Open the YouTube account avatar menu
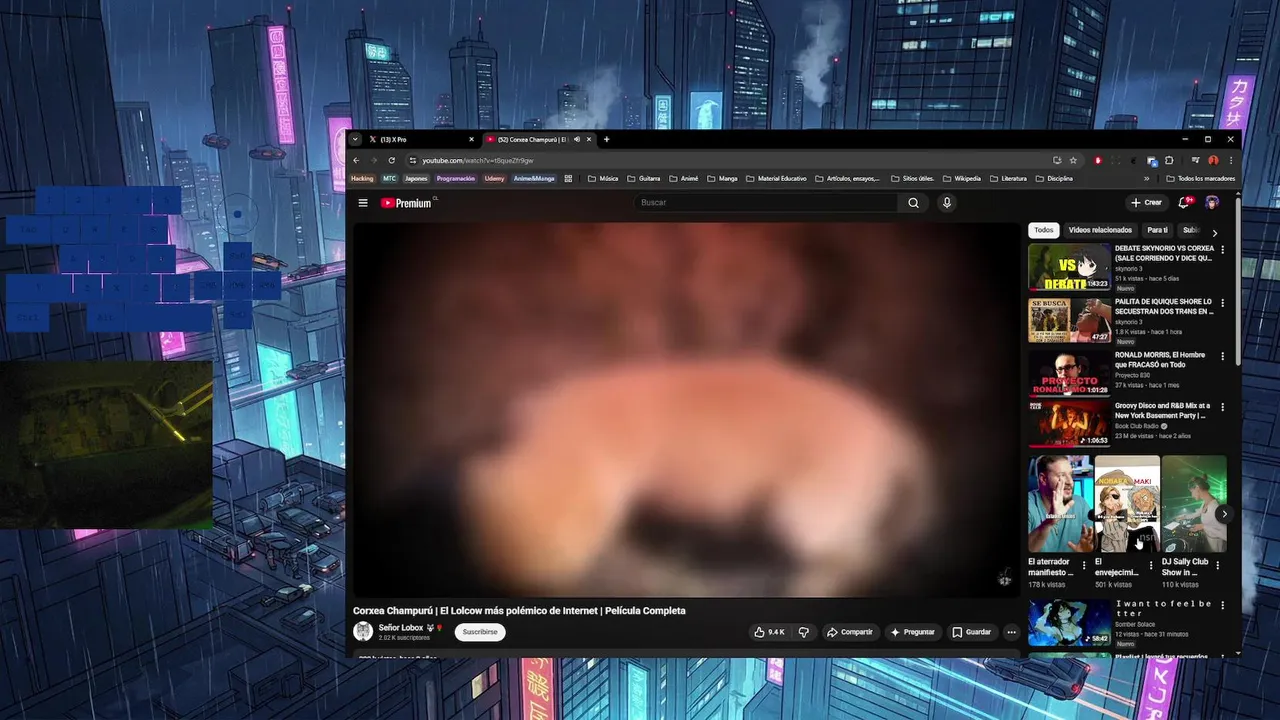 point(1212,202)
